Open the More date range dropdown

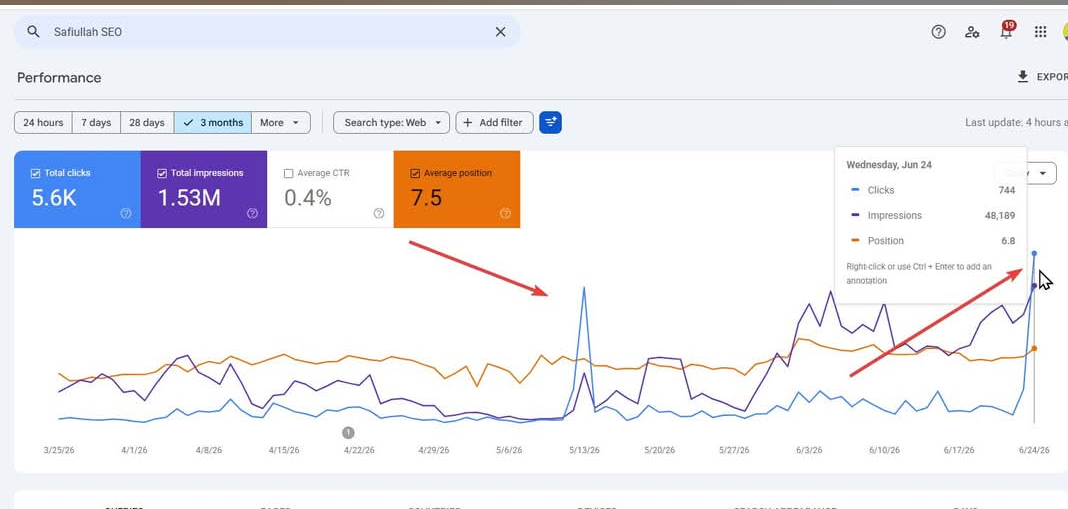coord(281,123)
